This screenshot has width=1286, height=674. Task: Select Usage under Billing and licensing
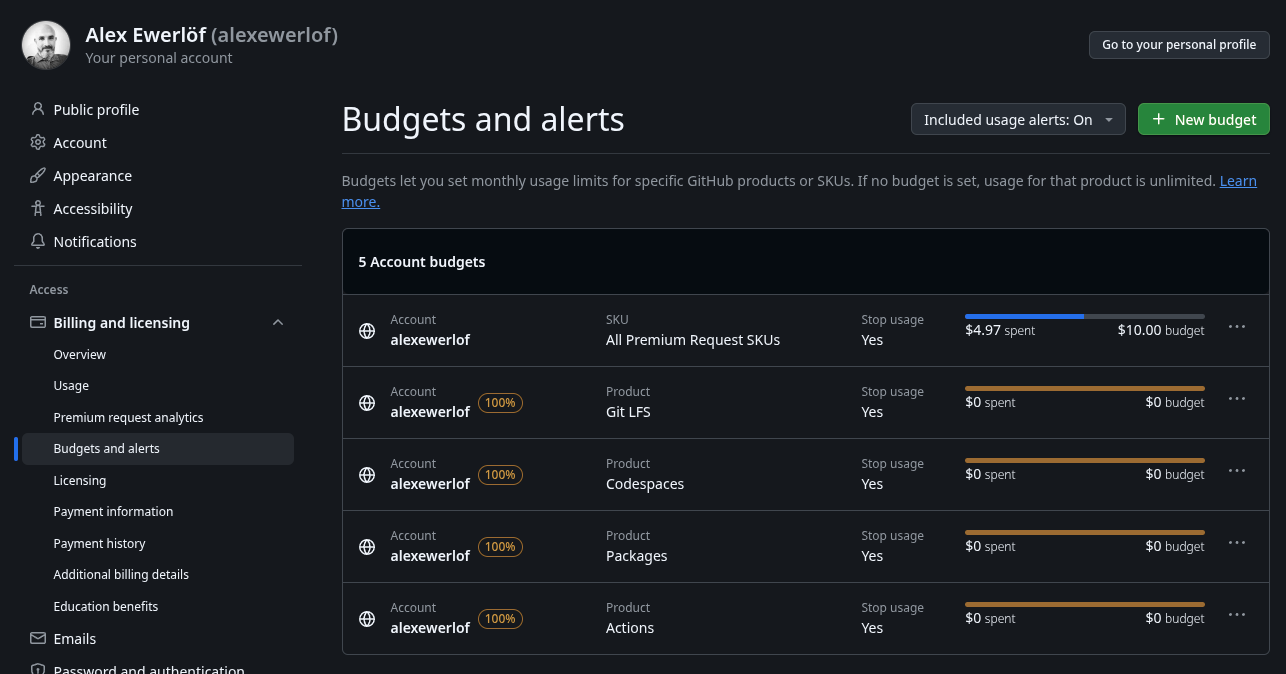click(71, 385)
